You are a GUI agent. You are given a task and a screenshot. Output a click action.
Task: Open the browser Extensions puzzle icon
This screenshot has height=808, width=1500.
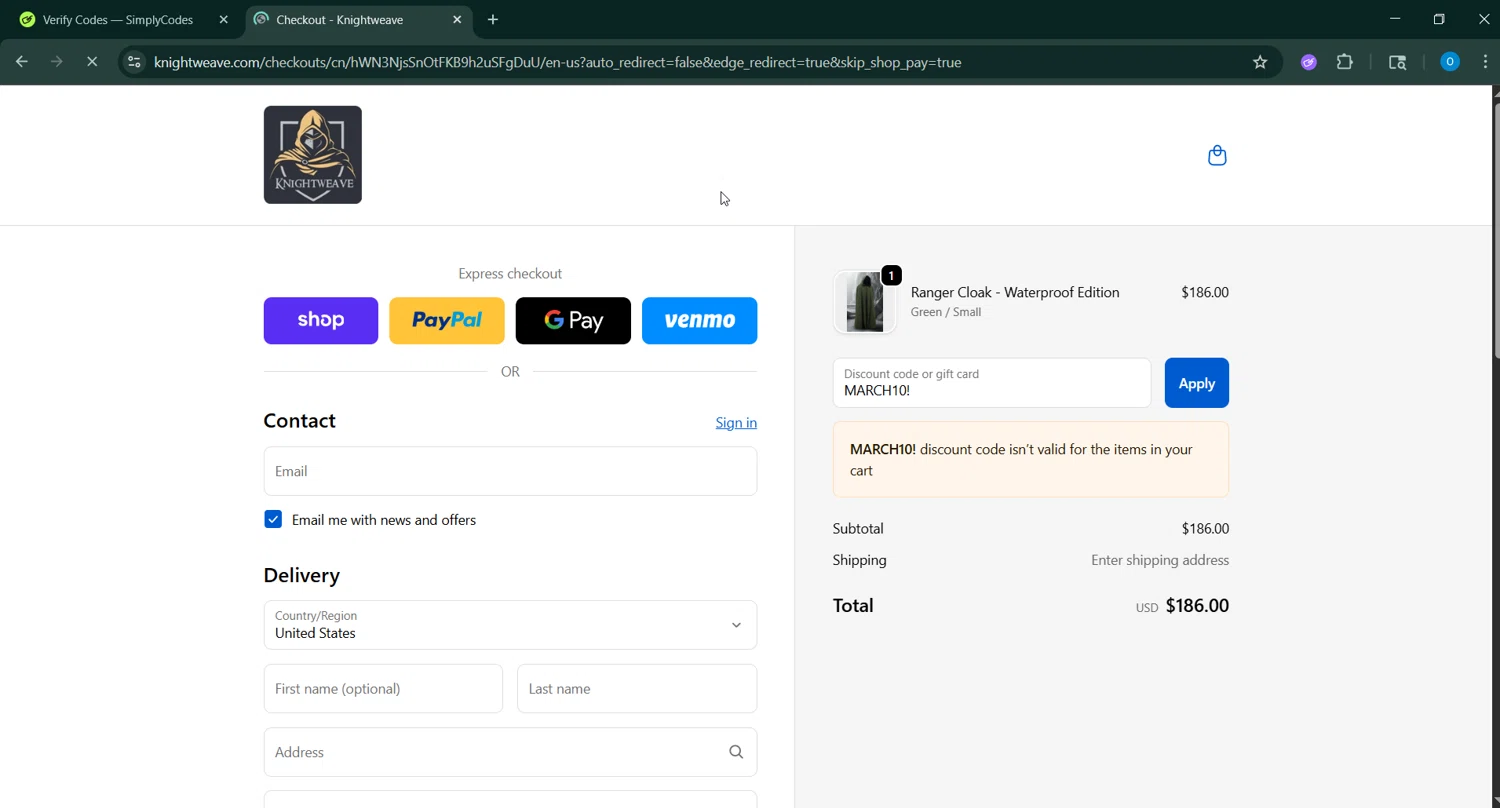pyautogui.click(x=1345, y=62)
